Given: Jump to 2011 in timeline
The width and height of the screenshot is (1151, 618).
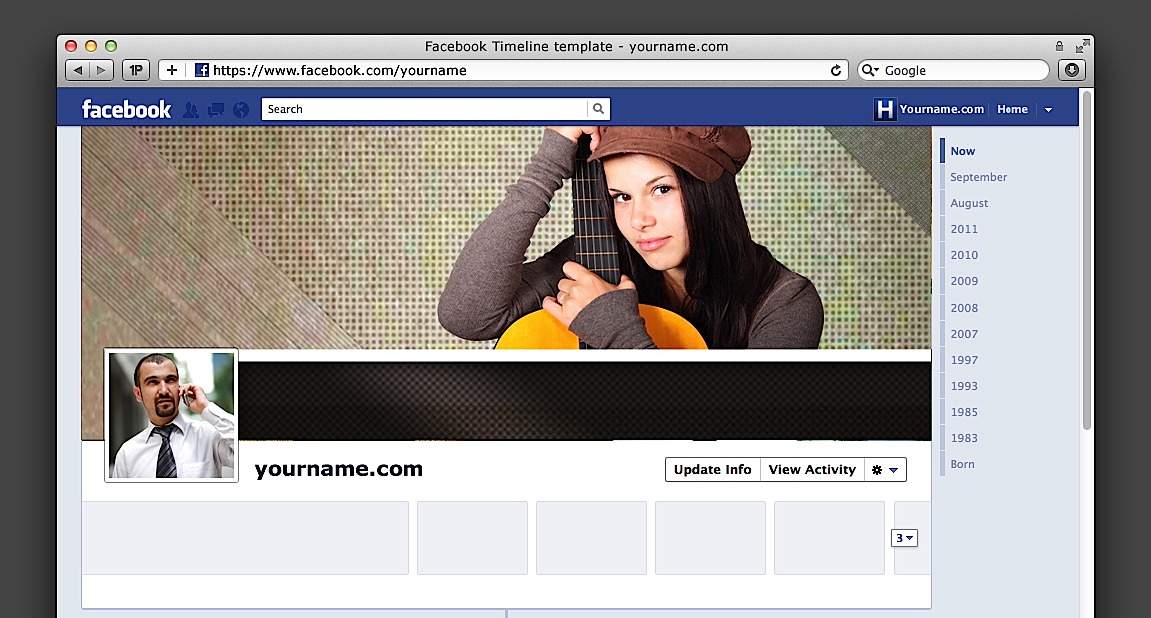Looking at the screenshot, I should (964, 229).
